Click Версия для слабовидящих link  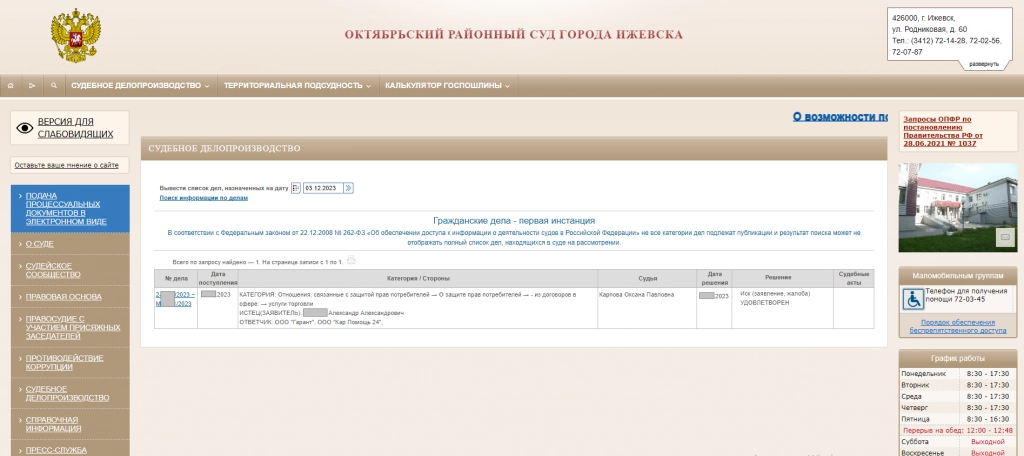point(75,128)
